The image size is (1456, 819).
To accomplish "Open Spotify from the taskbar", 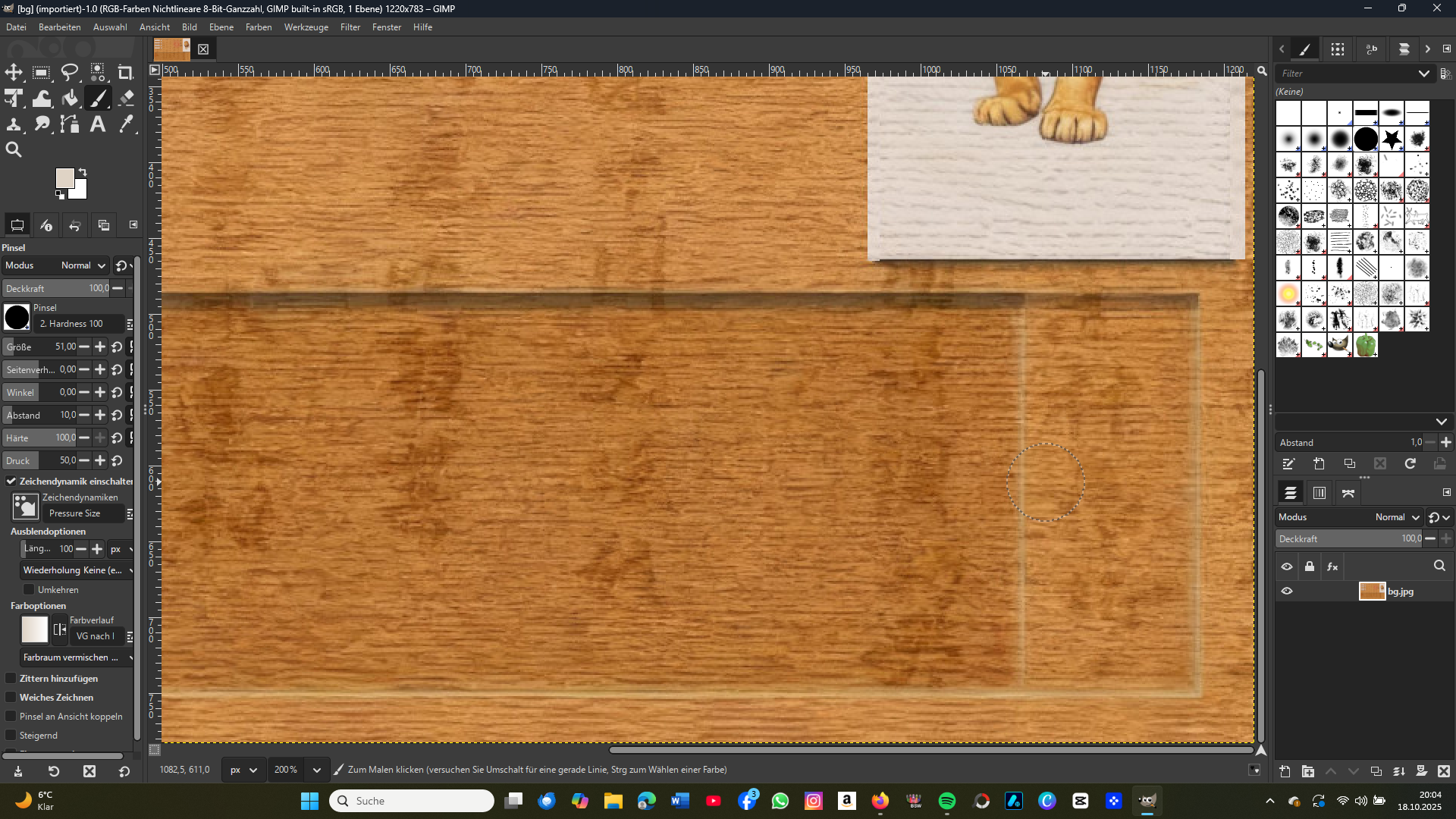I will coord(947,801).
